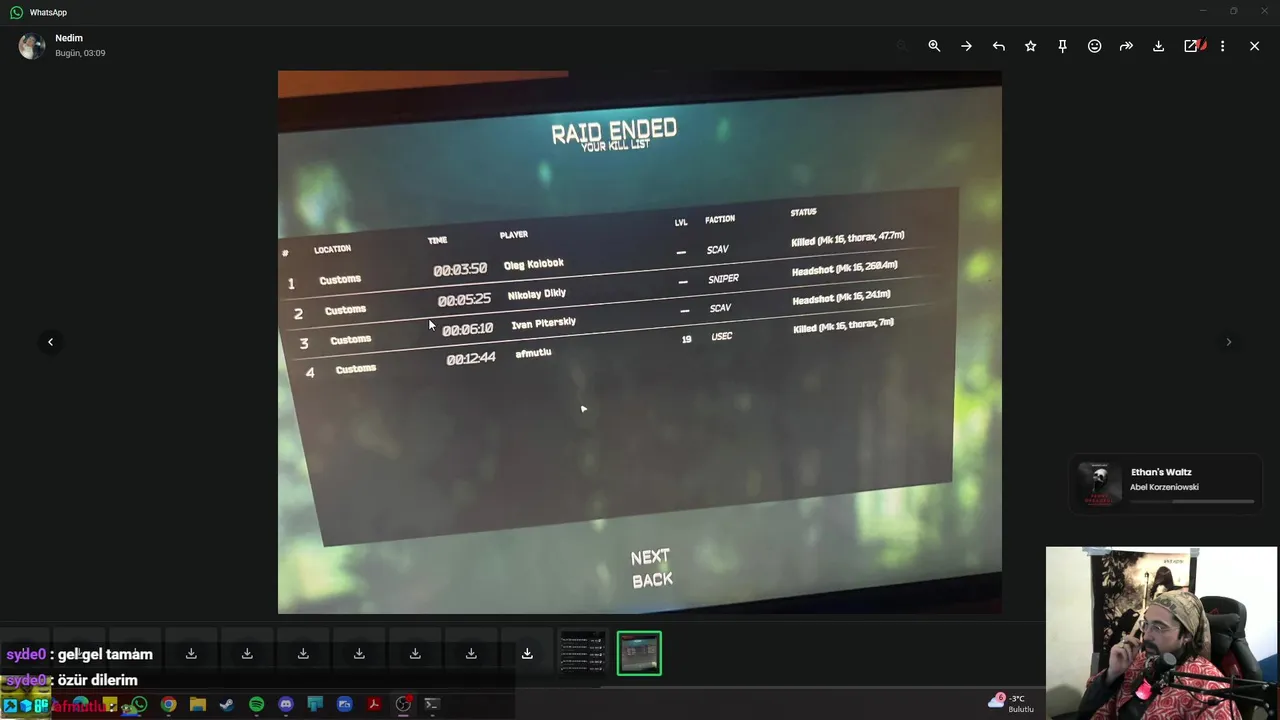1280x720 pixels.
Task: Open the terminal app from the taskbar
Action: pyautogui.click(x=432, y=705)
